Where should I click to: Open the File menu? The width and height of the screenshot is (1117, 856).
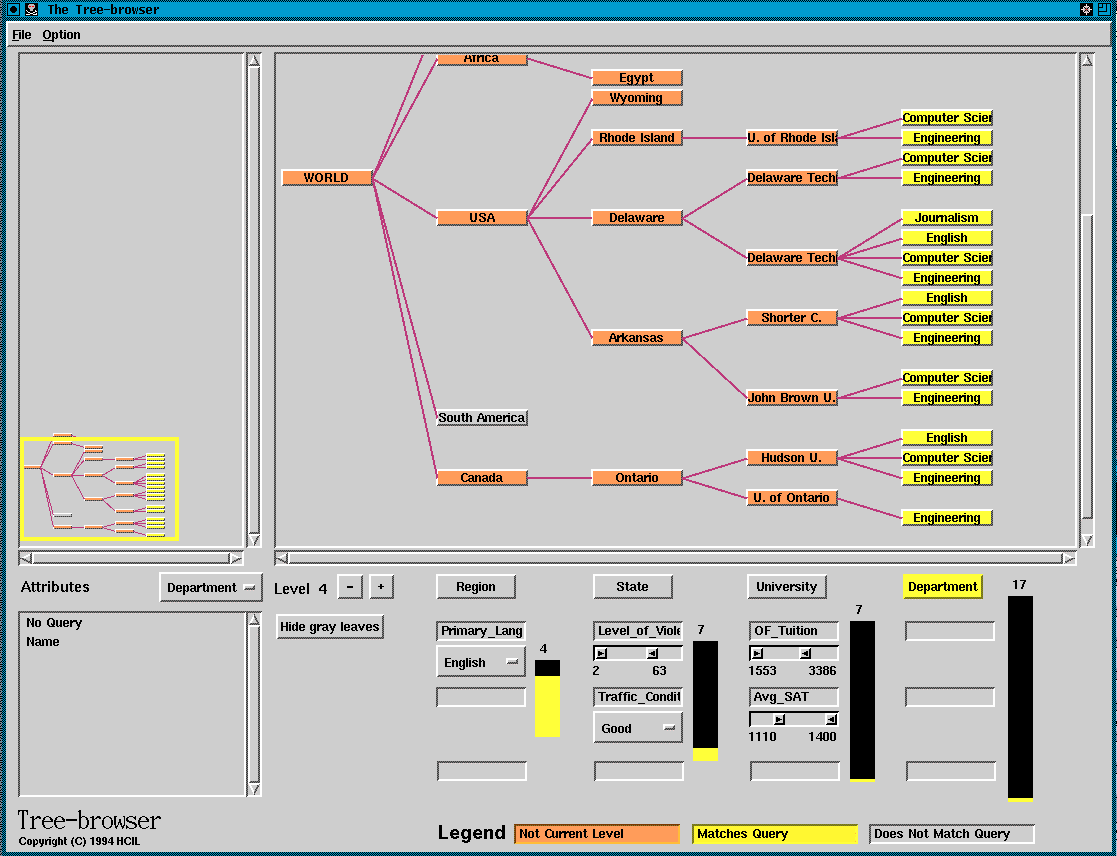pos(21,35)
